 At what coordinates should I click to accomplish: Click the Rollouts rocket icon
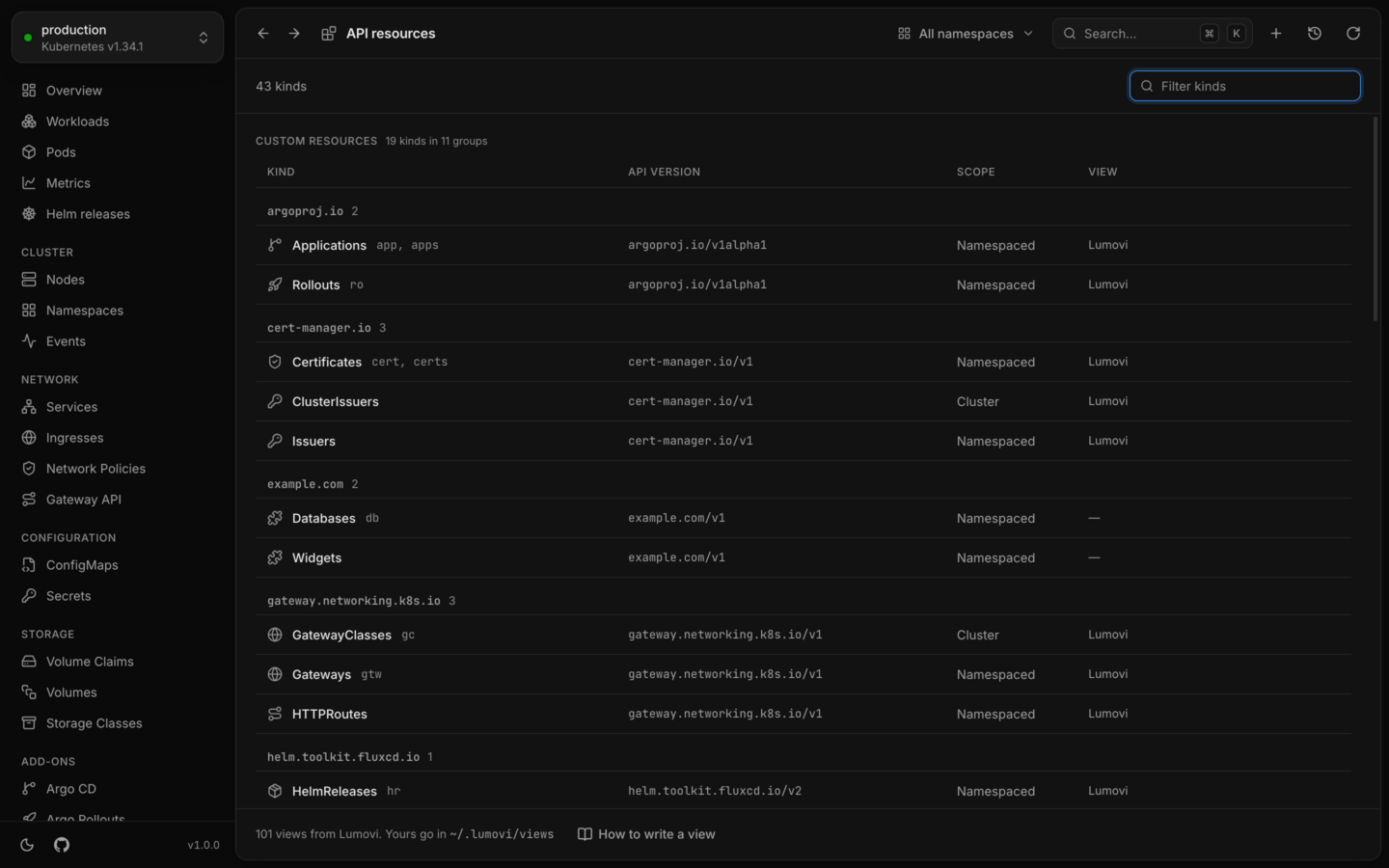point(275,285)
